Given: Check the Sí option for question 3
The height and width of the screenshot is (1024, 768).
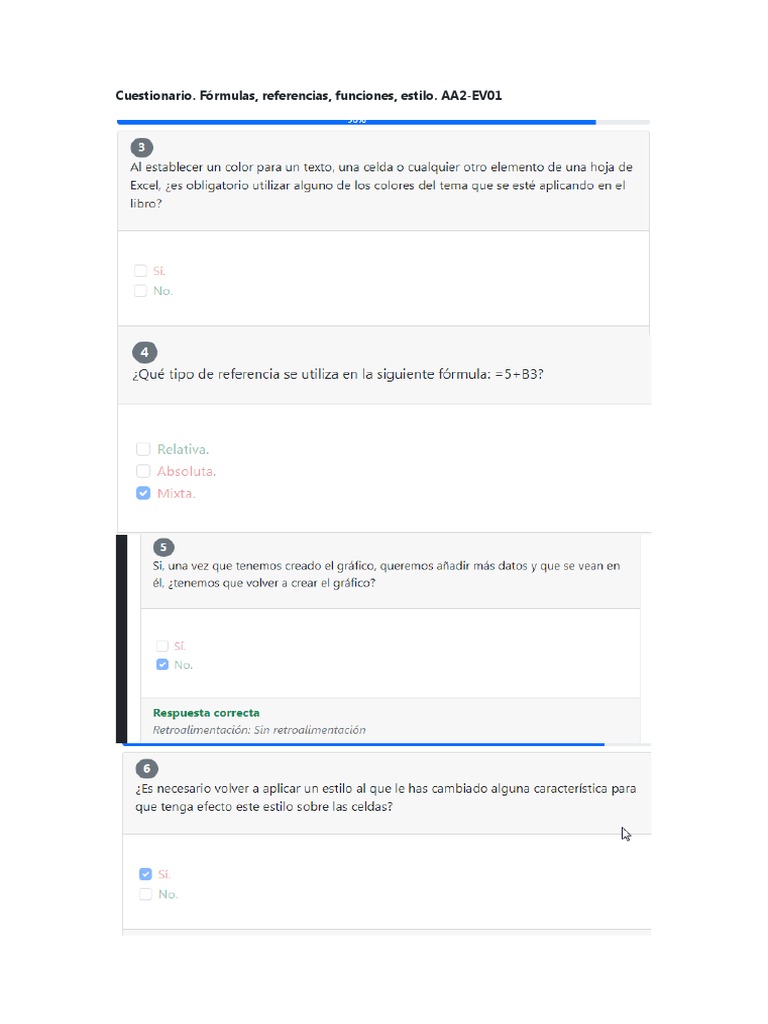Looking at the screenshot, I should coord(140,271).
